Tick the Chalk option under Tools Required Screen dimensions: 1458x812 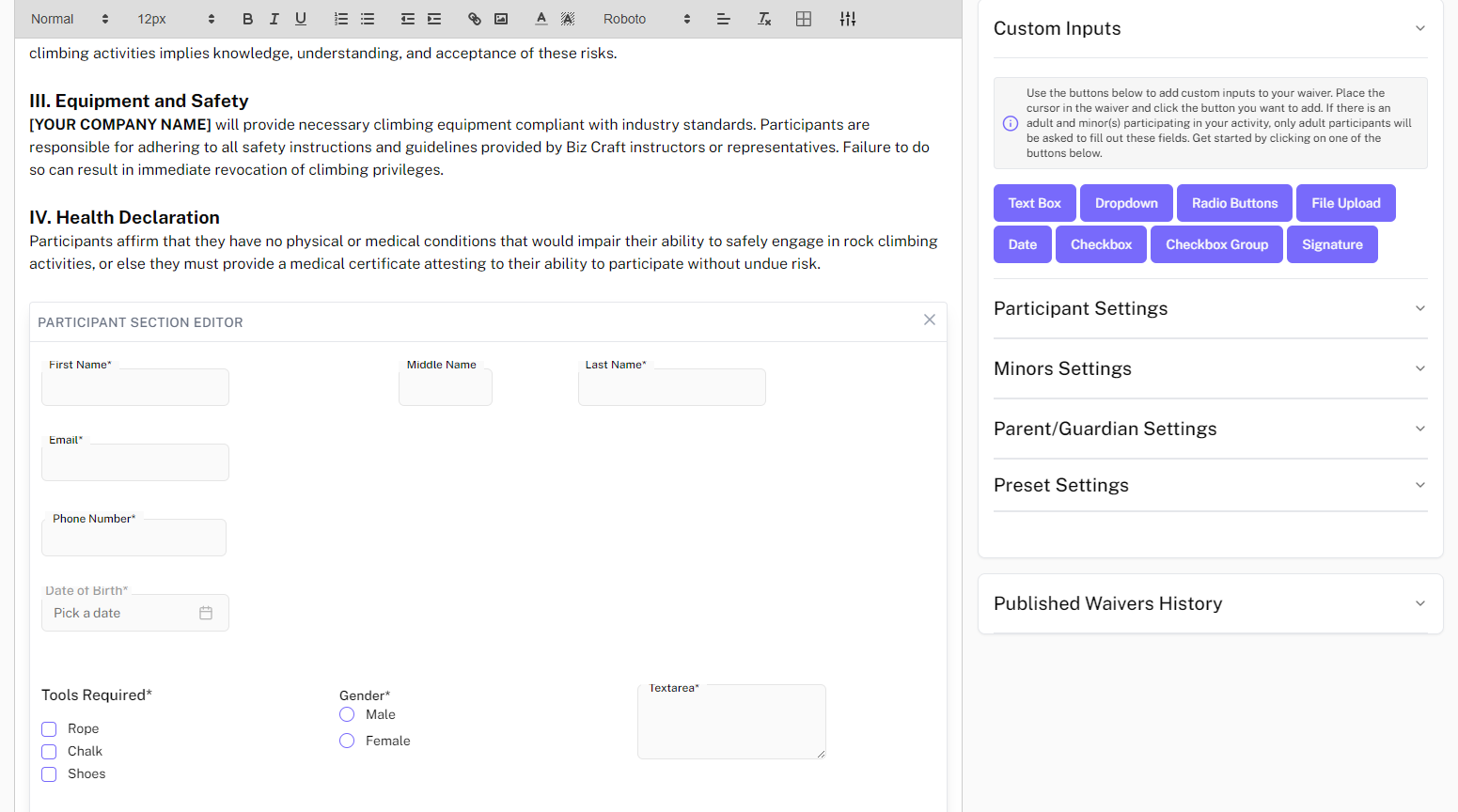49,752
